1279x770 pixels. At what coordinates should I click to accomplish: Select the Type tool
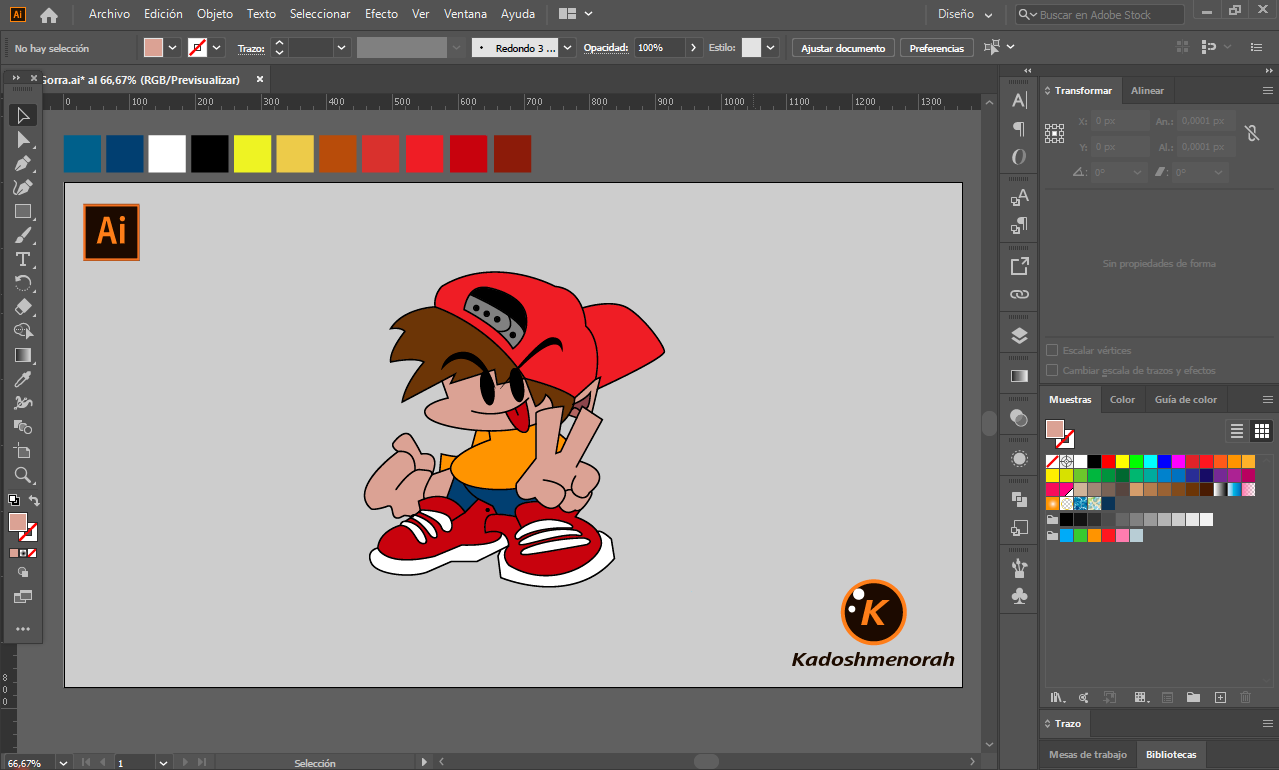tap(23, 259)
